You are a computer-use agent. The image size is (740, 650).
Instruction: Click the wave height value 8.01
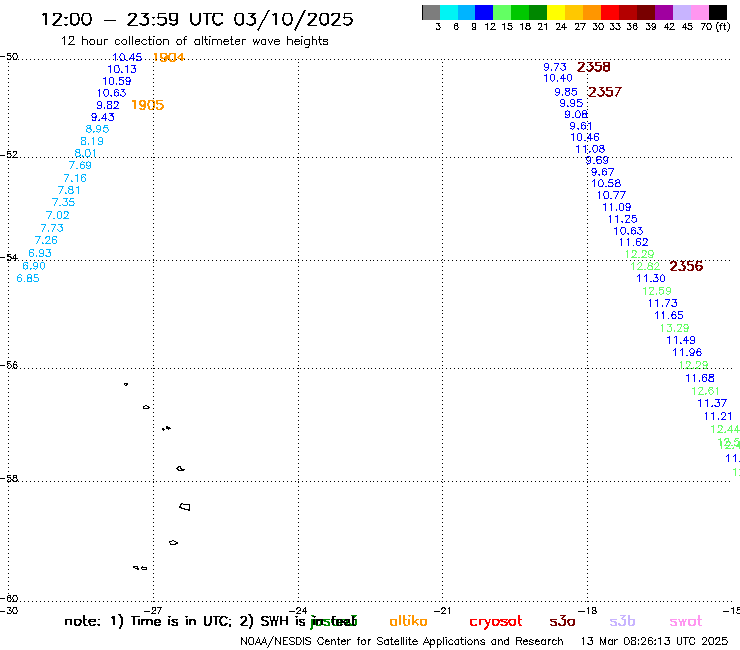coord(85,153)
